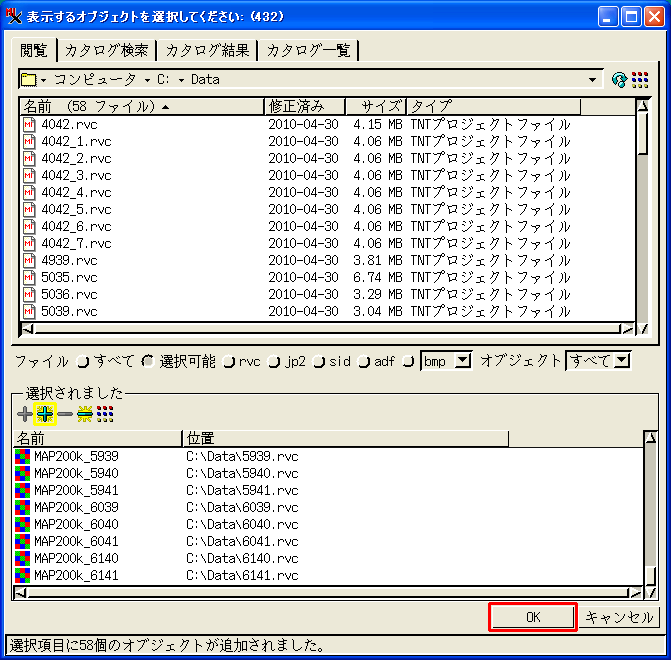The width and height of the screenshot is (671, 660).
Task: Click the Add selected (plus) icon
Action: 24,414
